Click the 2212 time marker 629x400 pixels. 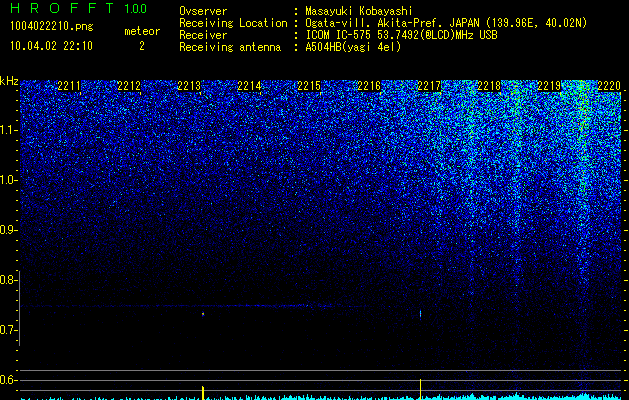tap(129, 86)
